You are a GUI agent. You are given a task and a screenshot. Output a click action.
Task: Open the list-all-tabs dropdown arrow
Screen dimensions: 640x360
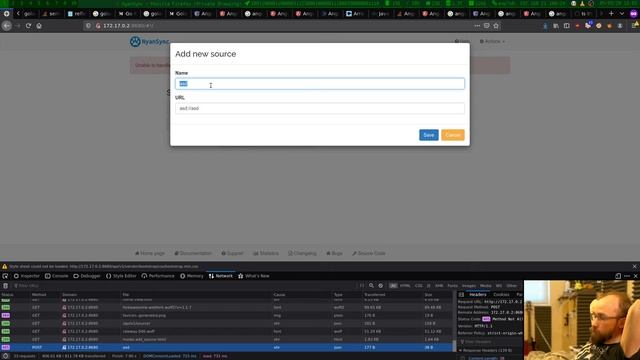[x=622, y=13]
